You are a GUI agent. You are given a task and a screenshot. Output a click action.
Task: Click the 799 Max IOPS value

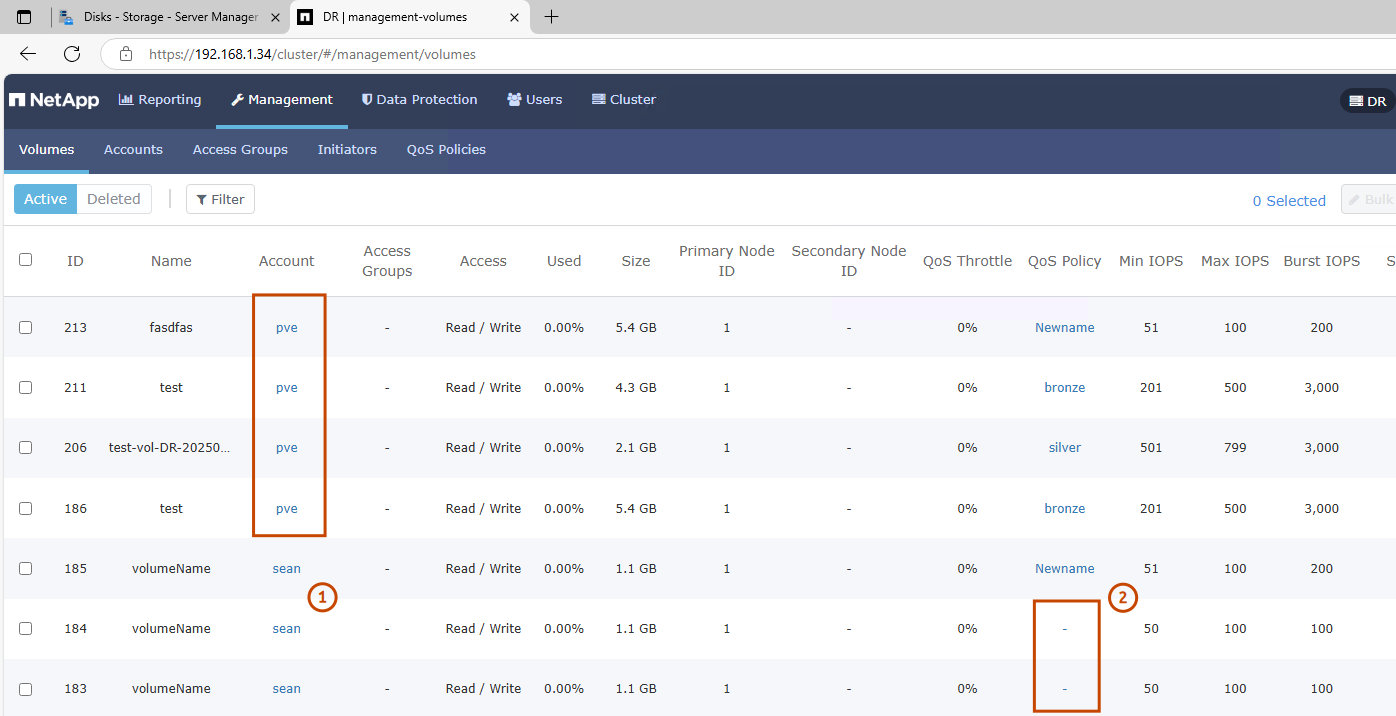(1235, 448)
